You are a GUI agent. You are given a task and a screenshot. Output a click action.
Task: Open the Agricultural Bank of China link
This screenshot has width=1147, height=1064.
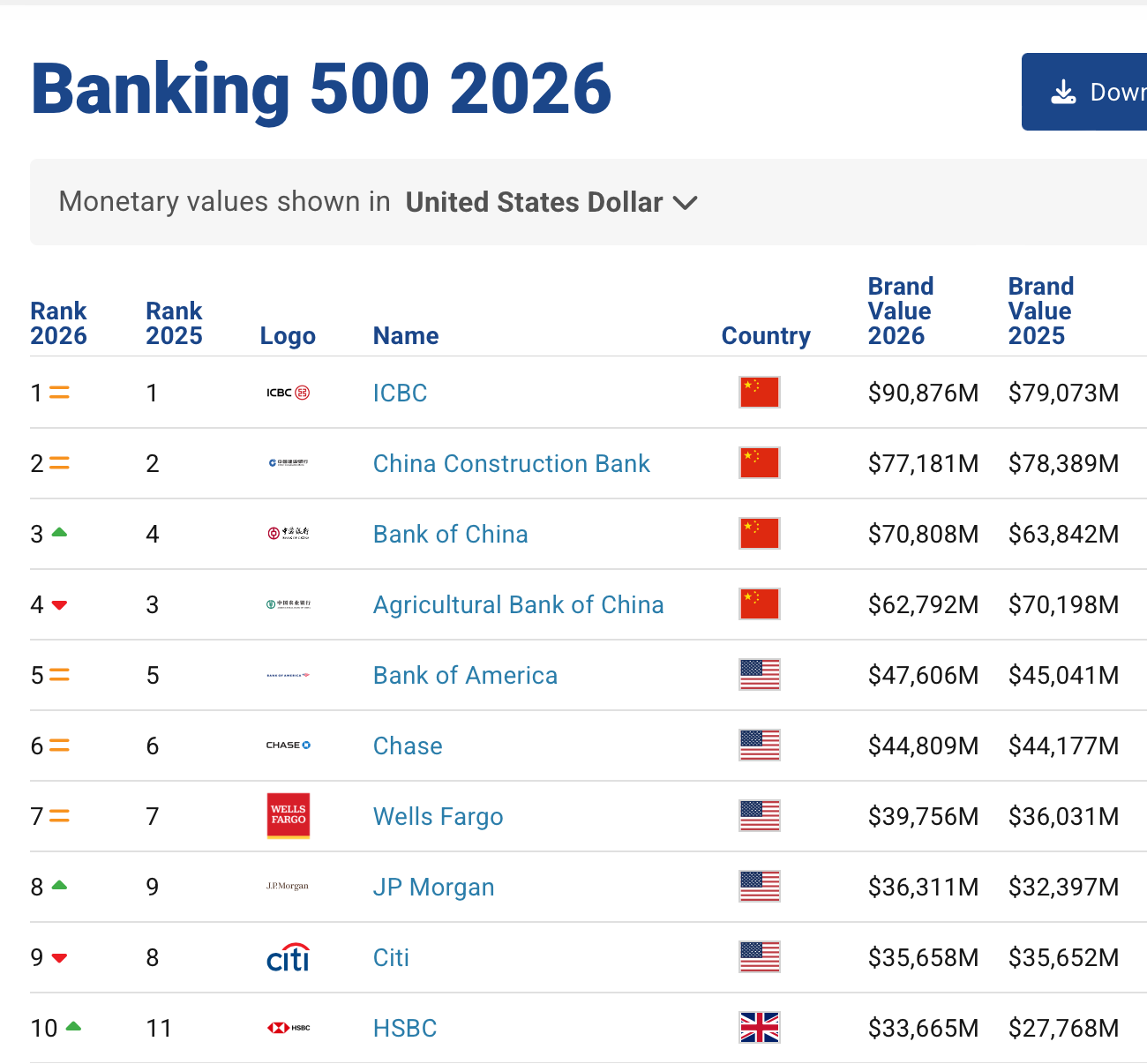[x=518, y=604]
